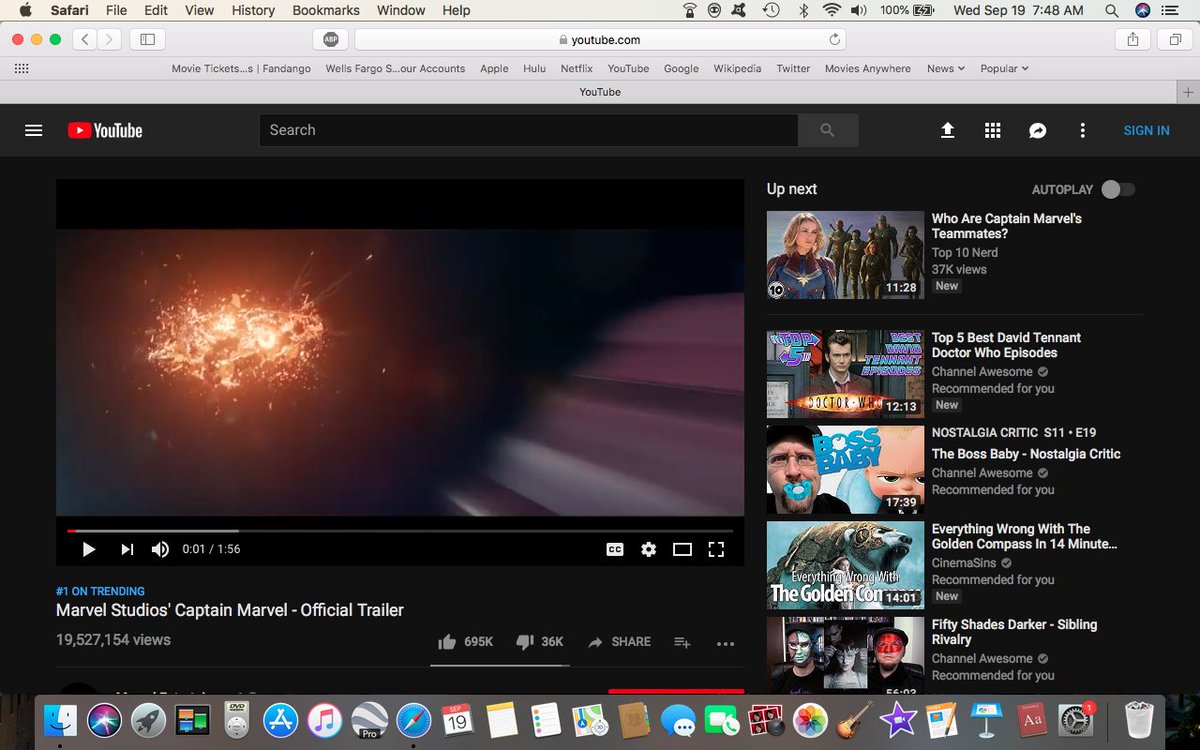
Task: Dislike the video with 36K thumbs down
Action: tap(540, 642)
